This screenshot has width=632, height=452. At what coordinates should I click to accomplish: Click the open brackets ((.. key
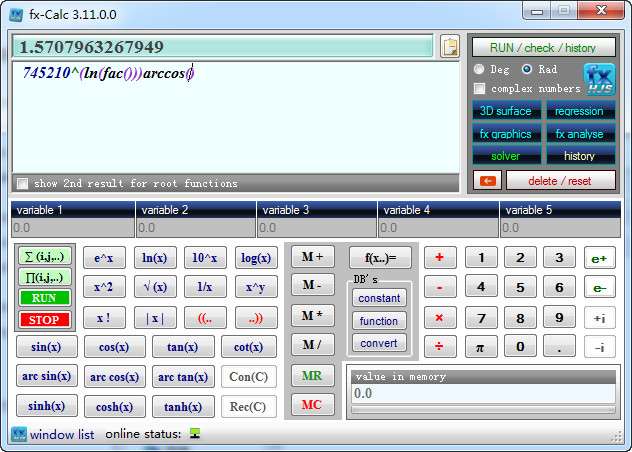[x=205, y=318]
